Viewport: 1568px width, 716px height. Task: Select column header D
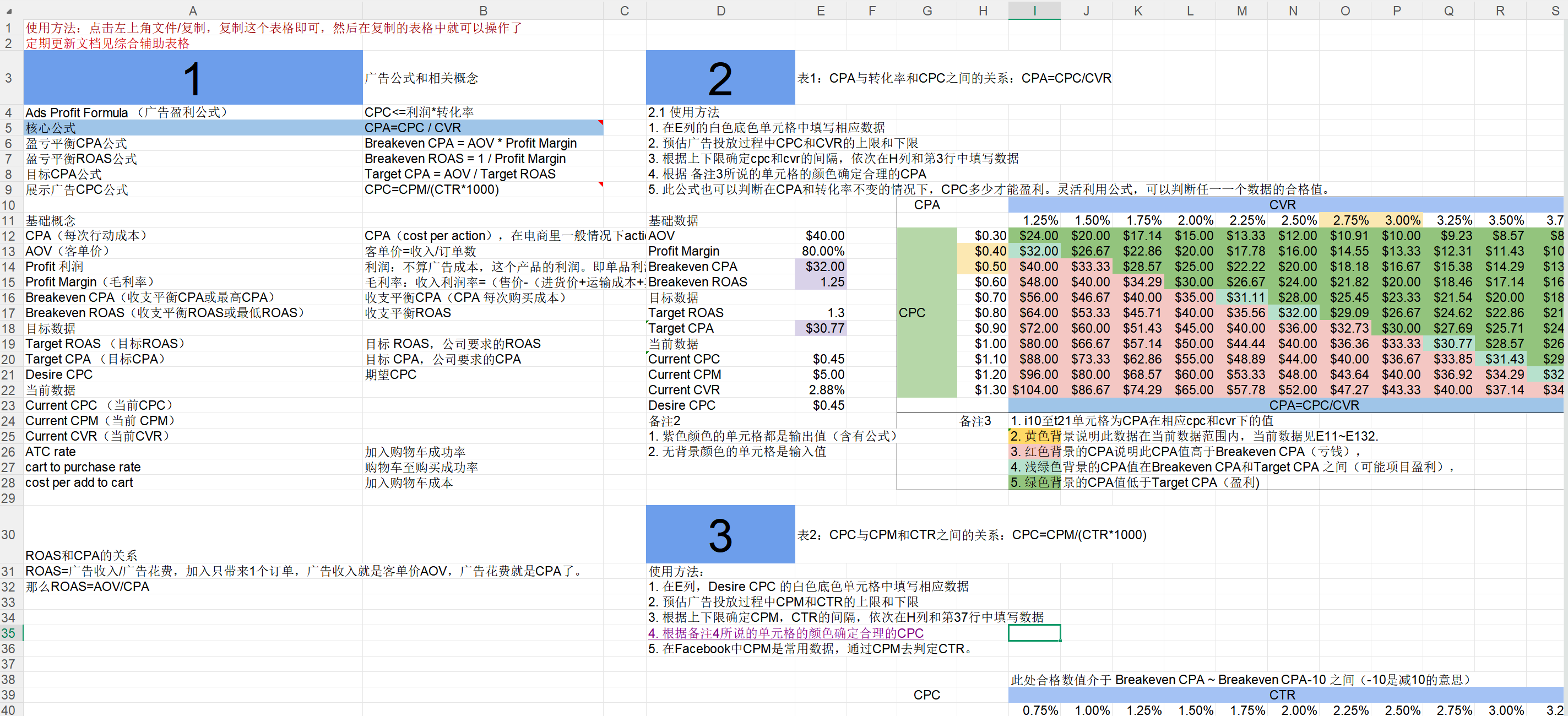(x=720, y=10)
